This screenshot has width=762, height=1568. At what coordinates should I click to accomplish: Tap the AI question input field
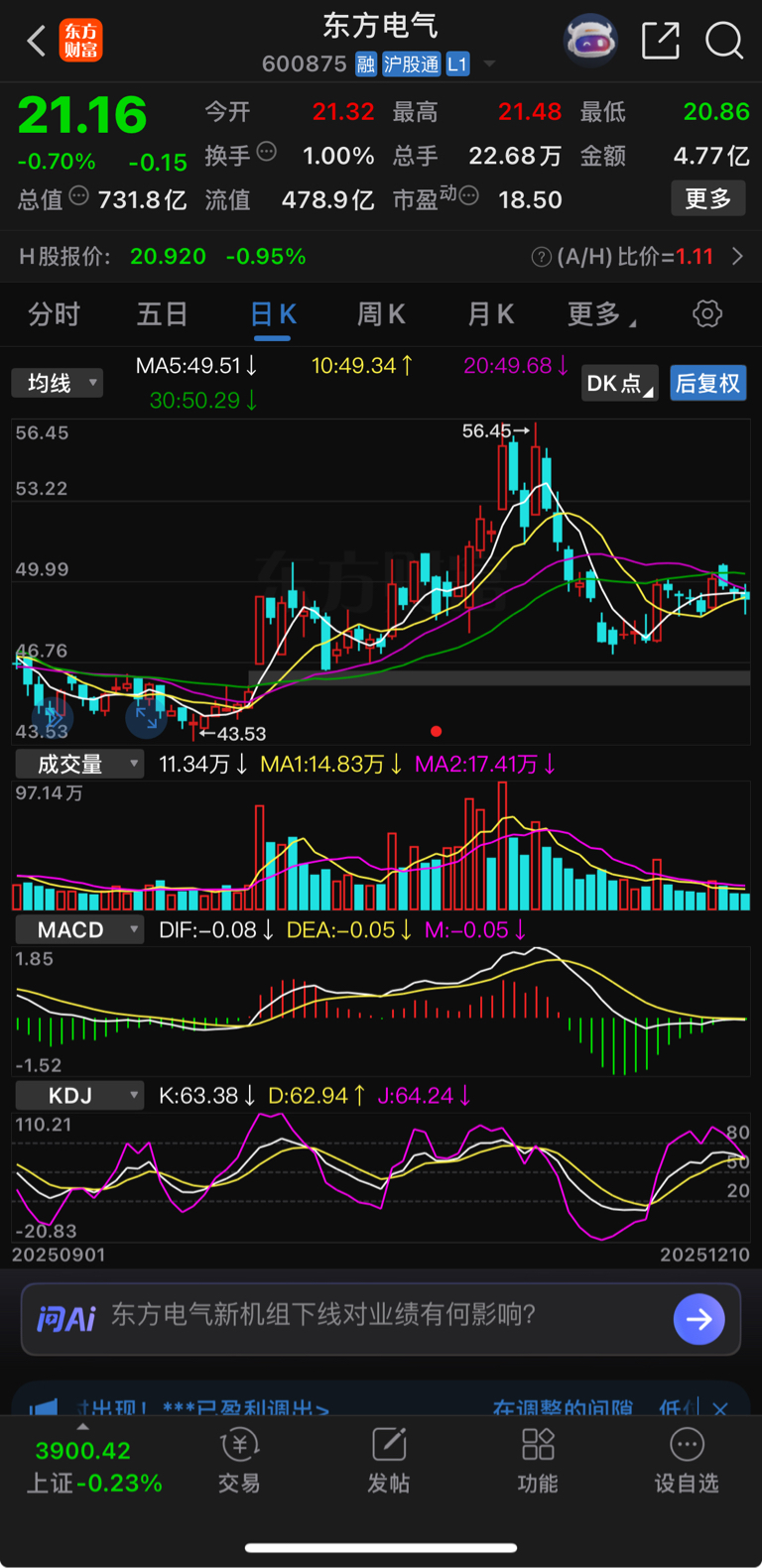[381, 1319]
